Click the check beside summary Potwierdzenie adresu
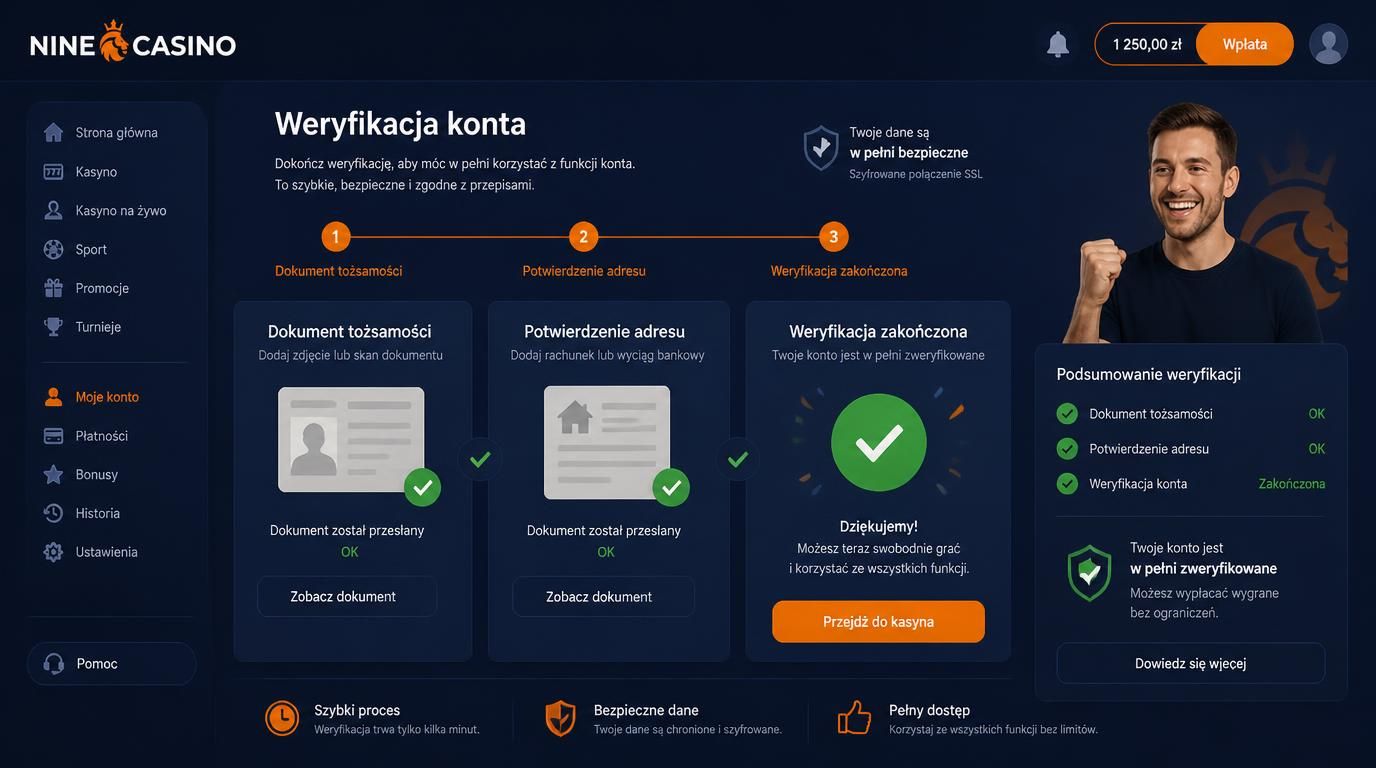Image resolution: width=1376 pixels, height=768 pixels. (1067, 448)
